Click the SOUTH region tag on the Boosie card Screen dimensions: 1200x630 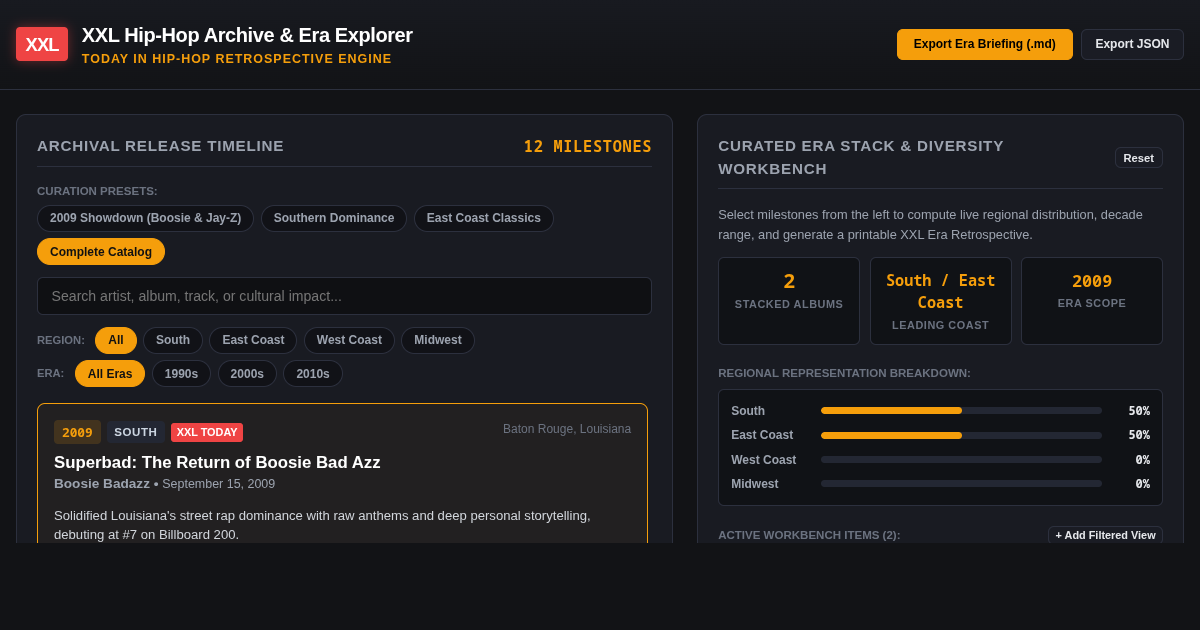tap(136, 432)
